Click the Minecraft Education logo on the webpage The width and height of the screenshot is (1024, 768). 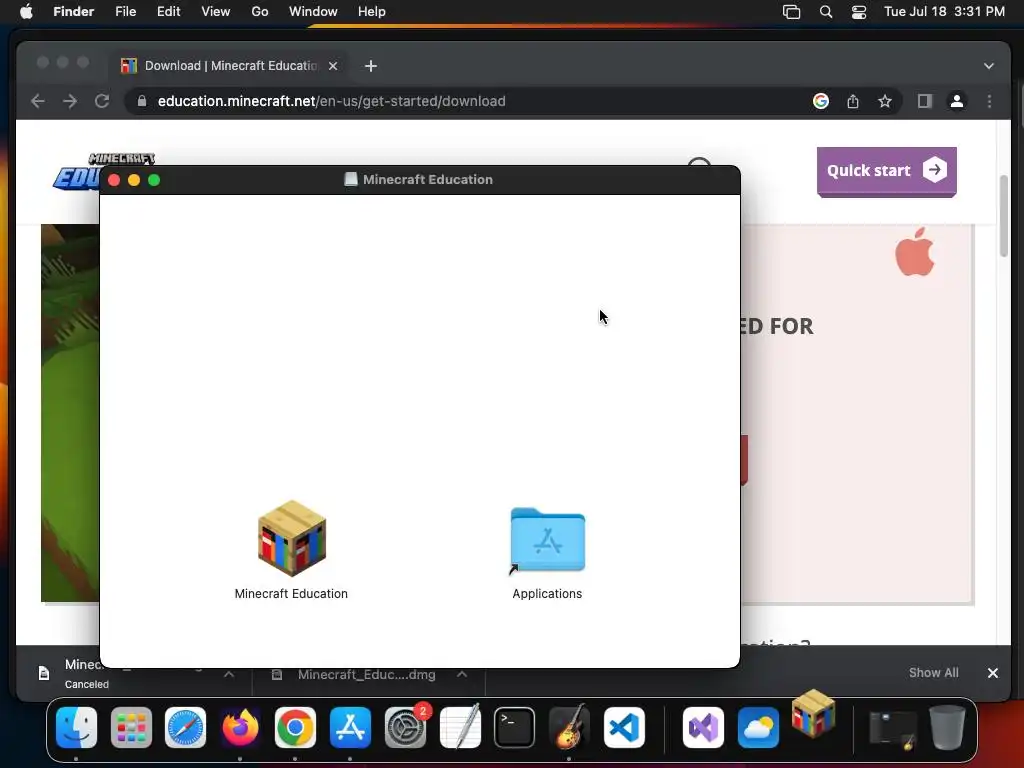coord(77,171)
